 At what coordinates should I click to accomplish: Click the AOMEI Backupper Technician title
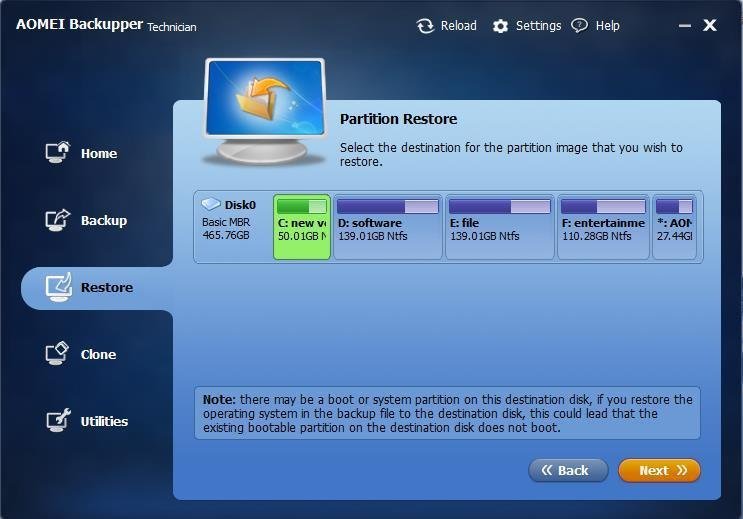[x=106, y=25]
